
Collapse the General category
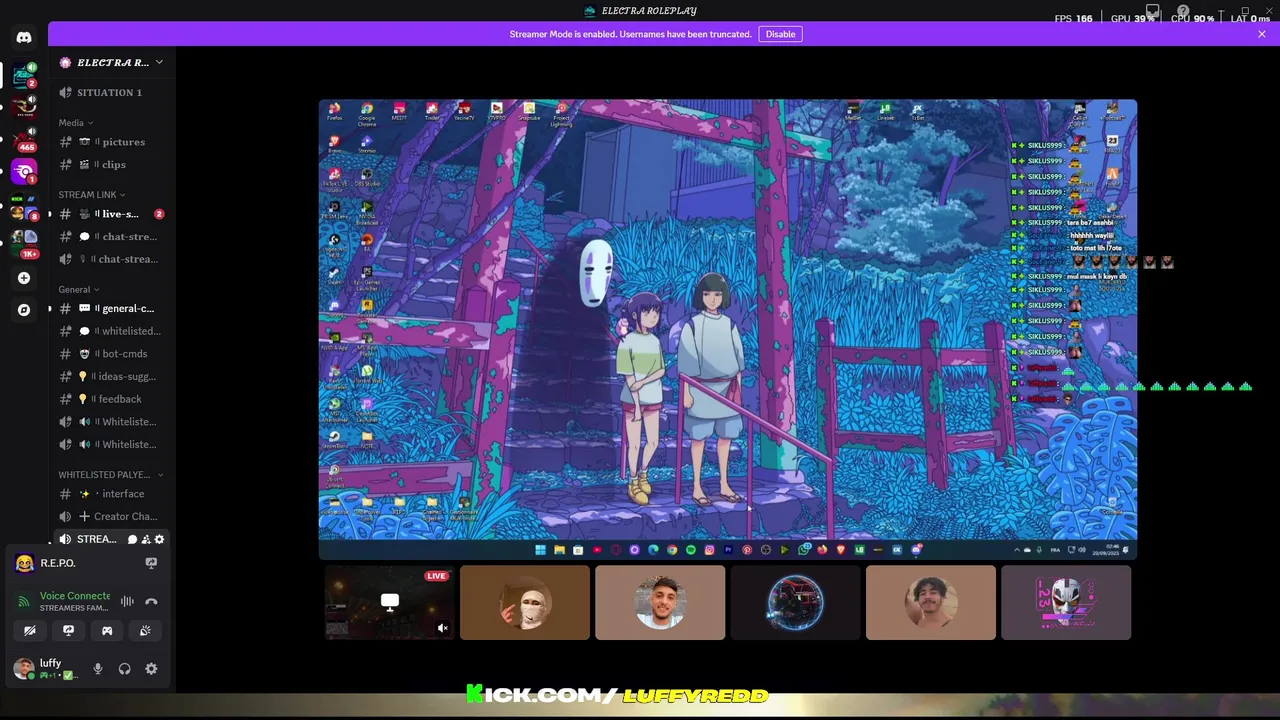point(79,290)
